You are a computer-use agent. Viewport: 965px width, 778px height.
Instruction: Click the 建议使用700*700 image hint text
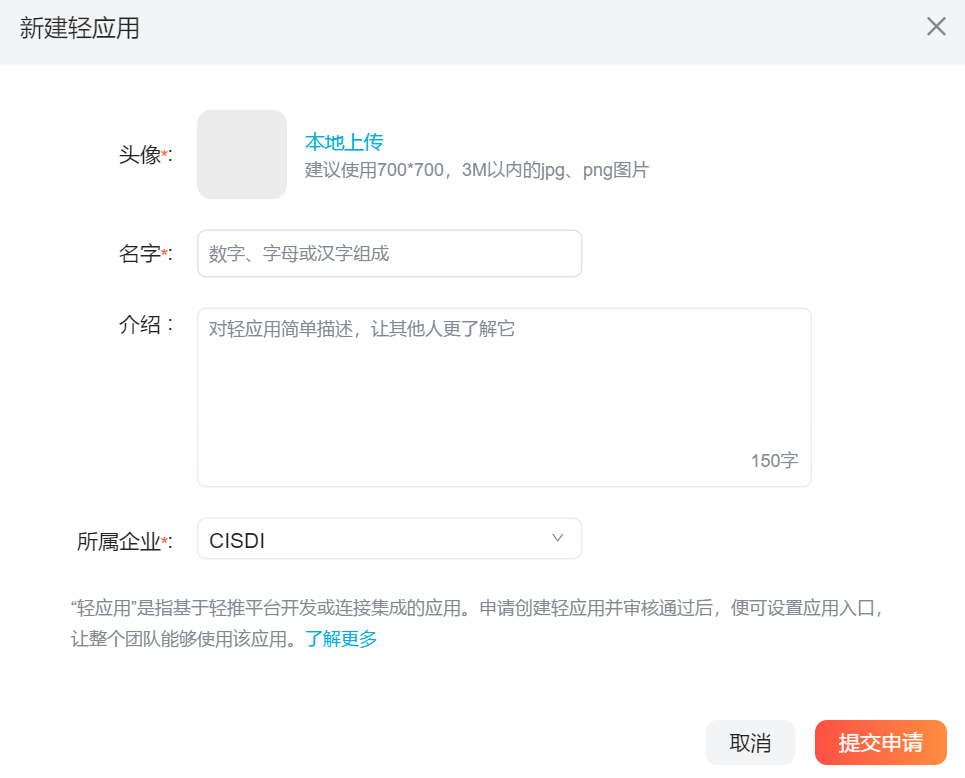point(477,170)
